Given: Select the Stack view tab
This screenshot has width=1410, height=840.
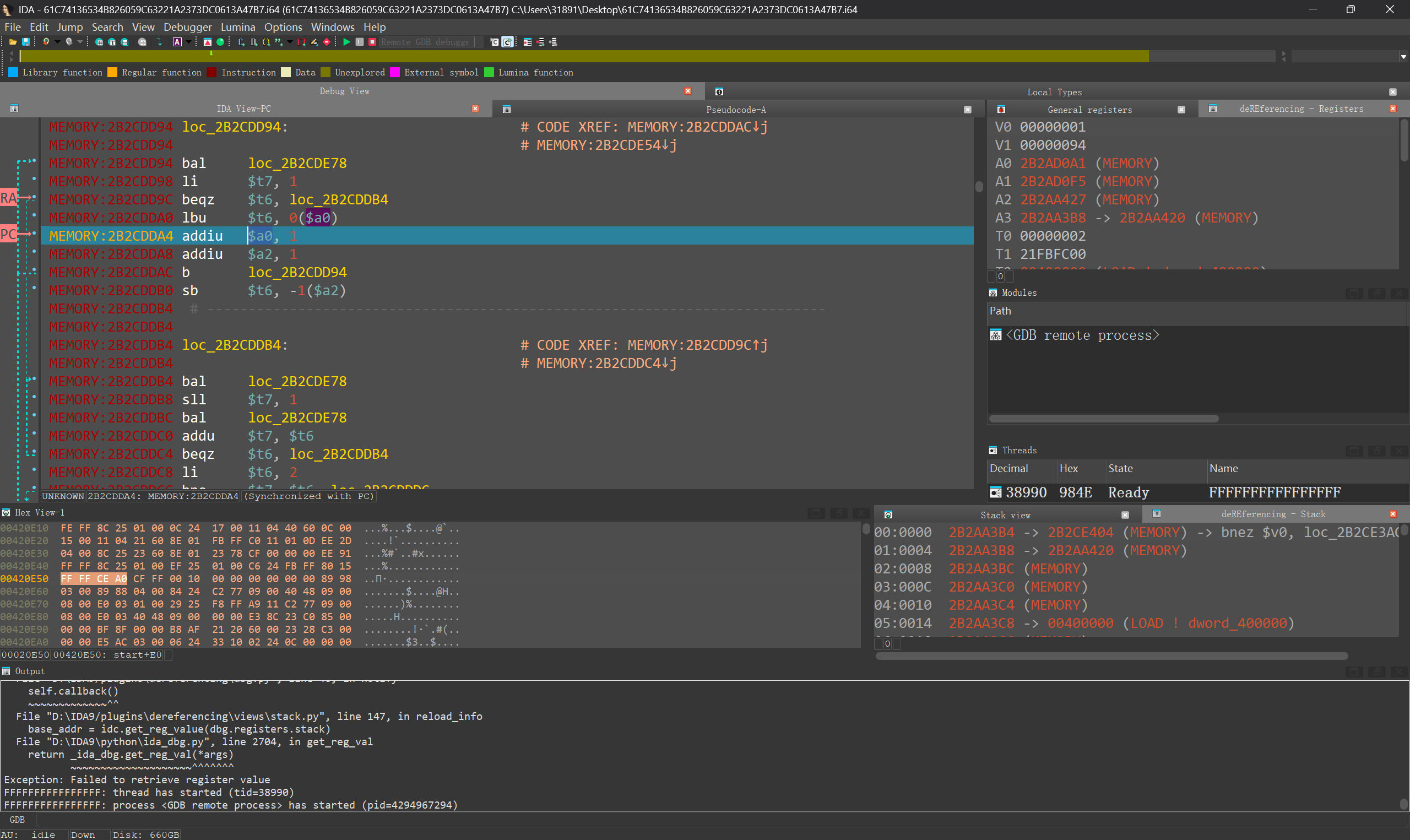Looking at the screenshot, I should pos(1005,515).
